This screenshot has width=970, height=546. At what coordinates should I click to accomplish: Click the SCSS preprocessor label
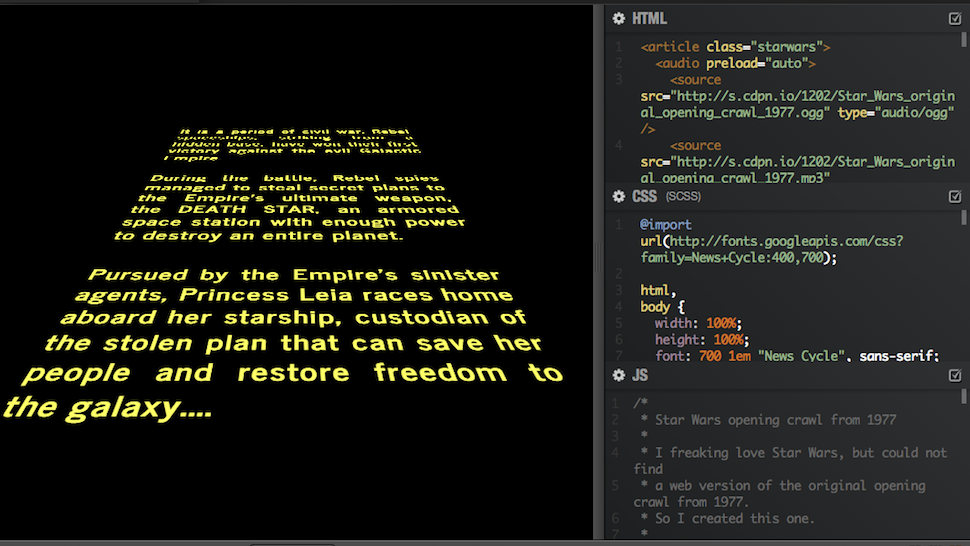(683, 197)
